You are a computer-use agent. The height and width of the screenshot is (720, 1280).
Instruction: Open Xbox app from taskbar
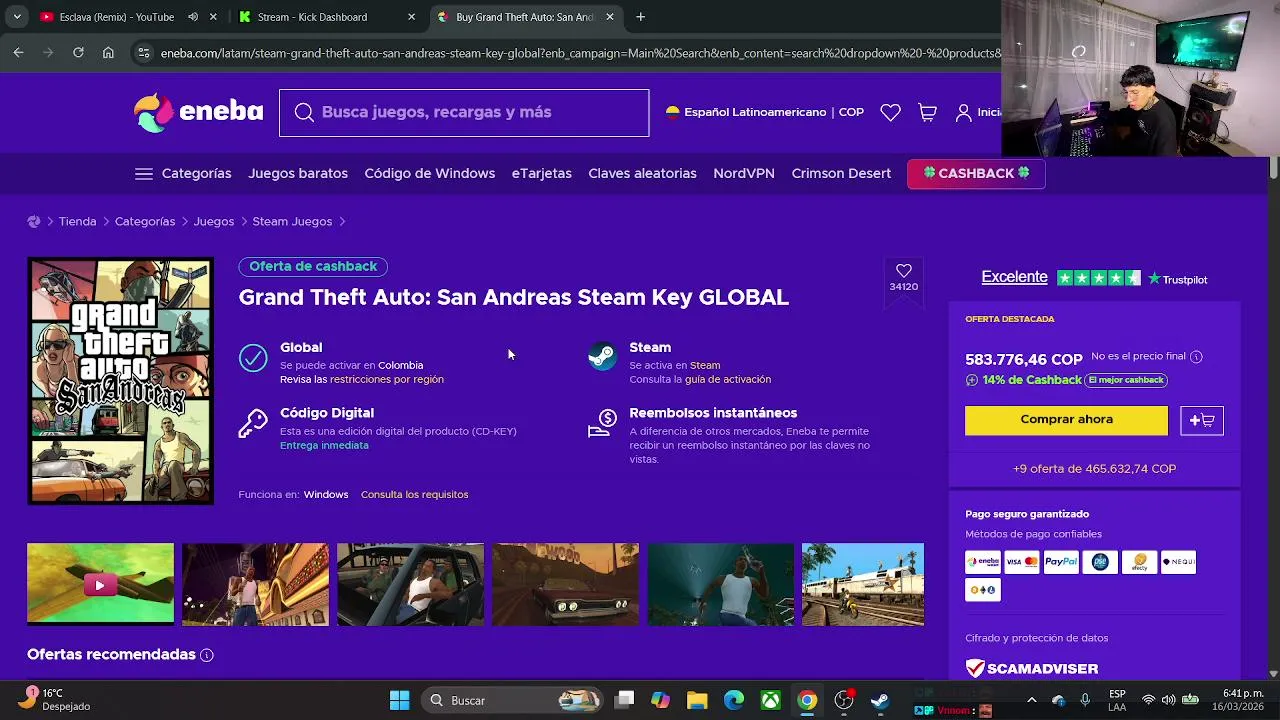(770, 700)
